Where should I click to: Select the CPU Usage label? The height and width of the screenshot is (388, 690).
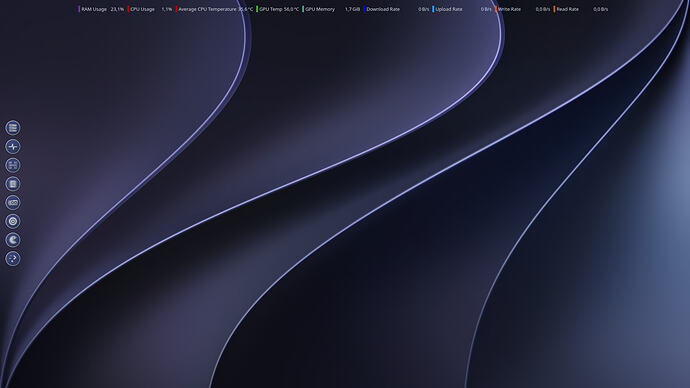(142, 9)
